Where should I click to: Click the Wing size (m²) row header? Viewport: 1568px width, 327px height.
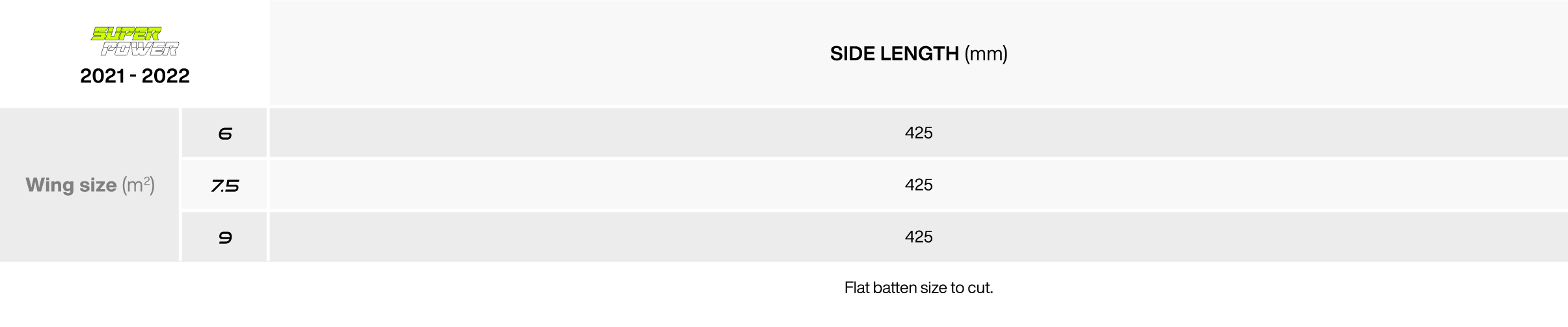pyautogui.click(x=90, y=185)
